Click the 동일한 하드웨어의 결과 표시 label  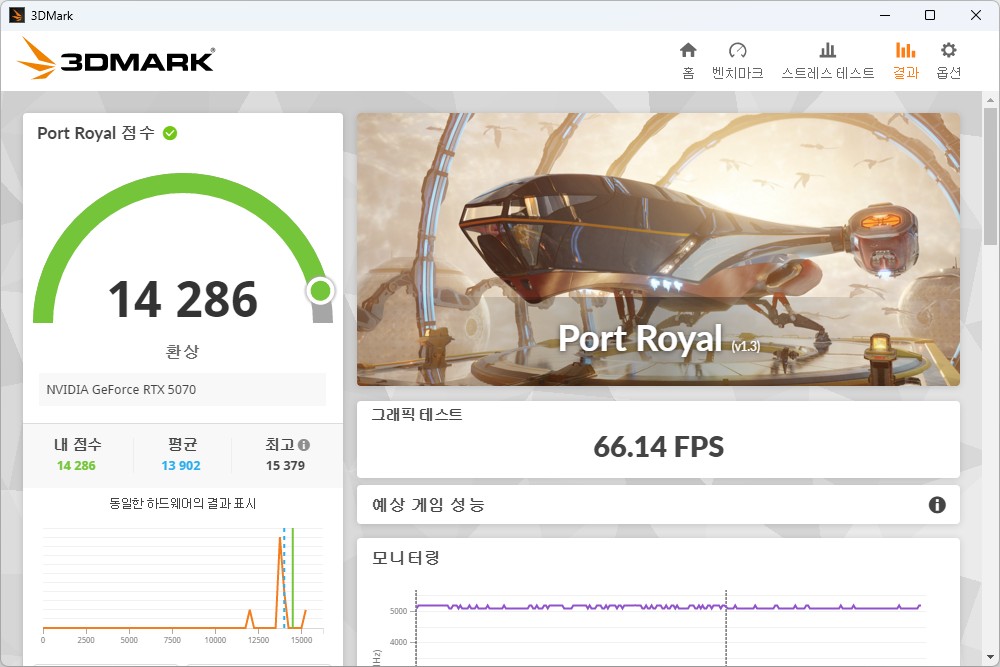pyautogui.click(x=182, y=504)
